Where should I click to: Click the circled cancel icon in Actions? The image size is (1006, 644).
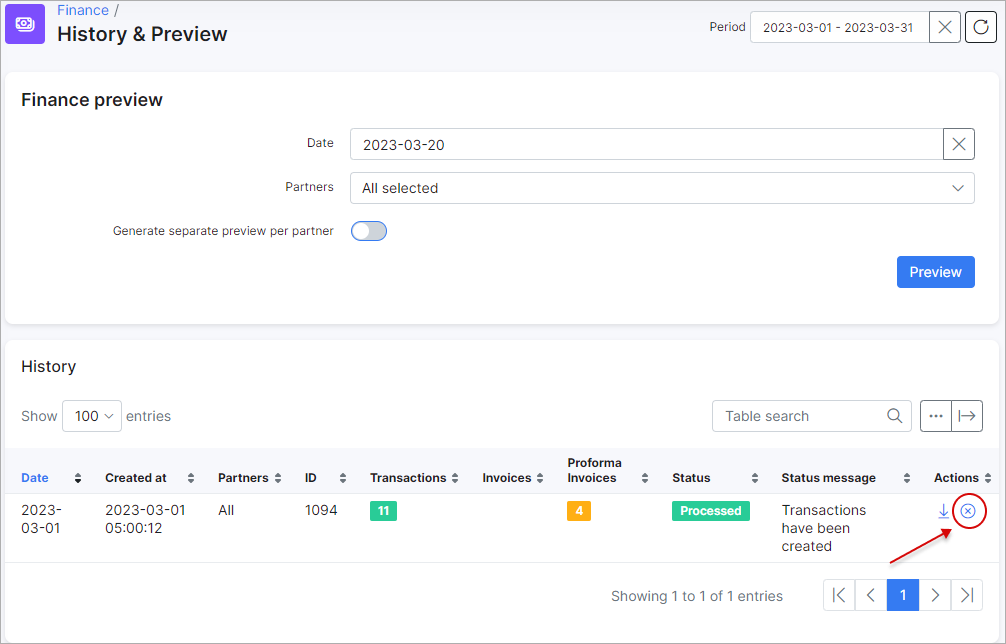pos(968,511)
